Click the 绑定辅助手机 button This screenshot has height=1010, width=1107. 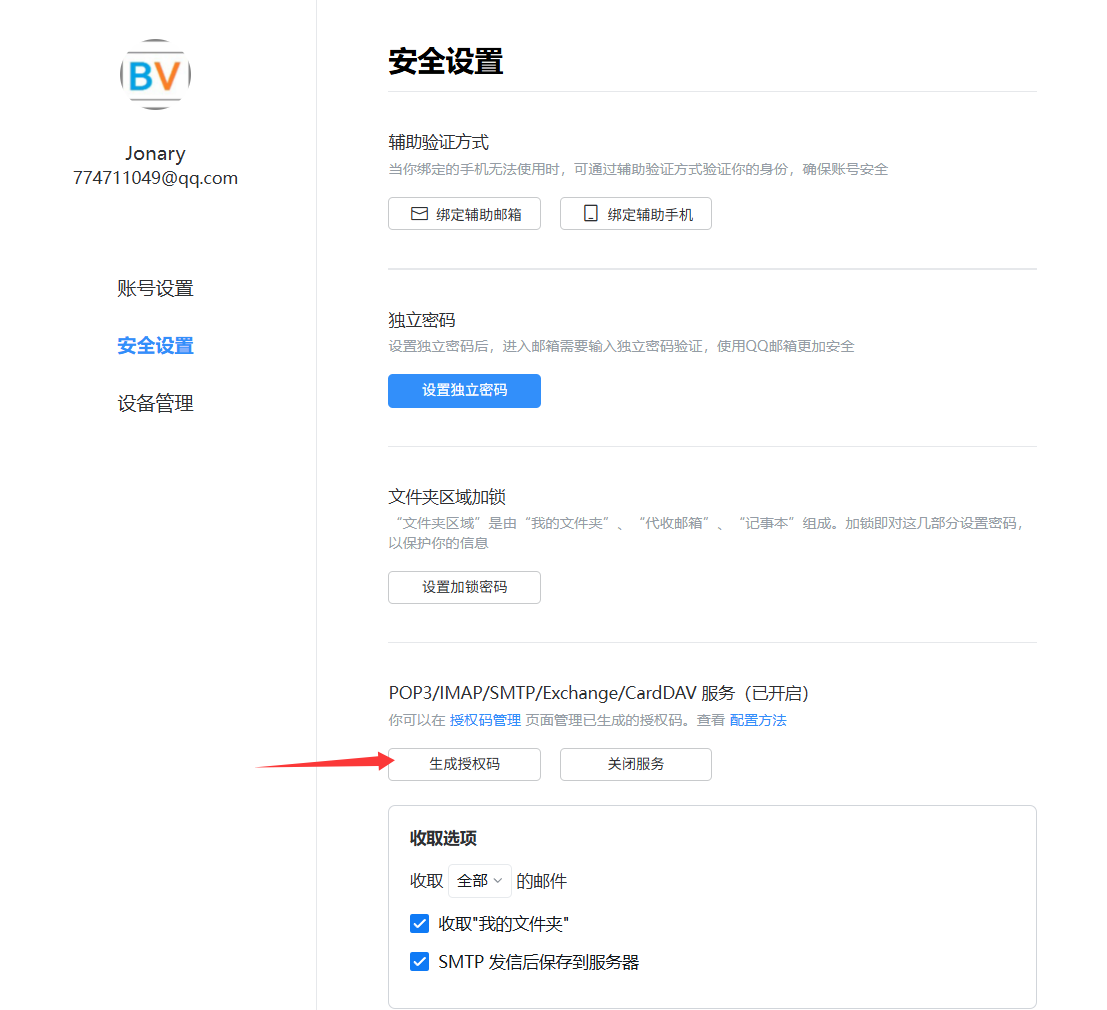pyautogui.click(x=635, y=214)
